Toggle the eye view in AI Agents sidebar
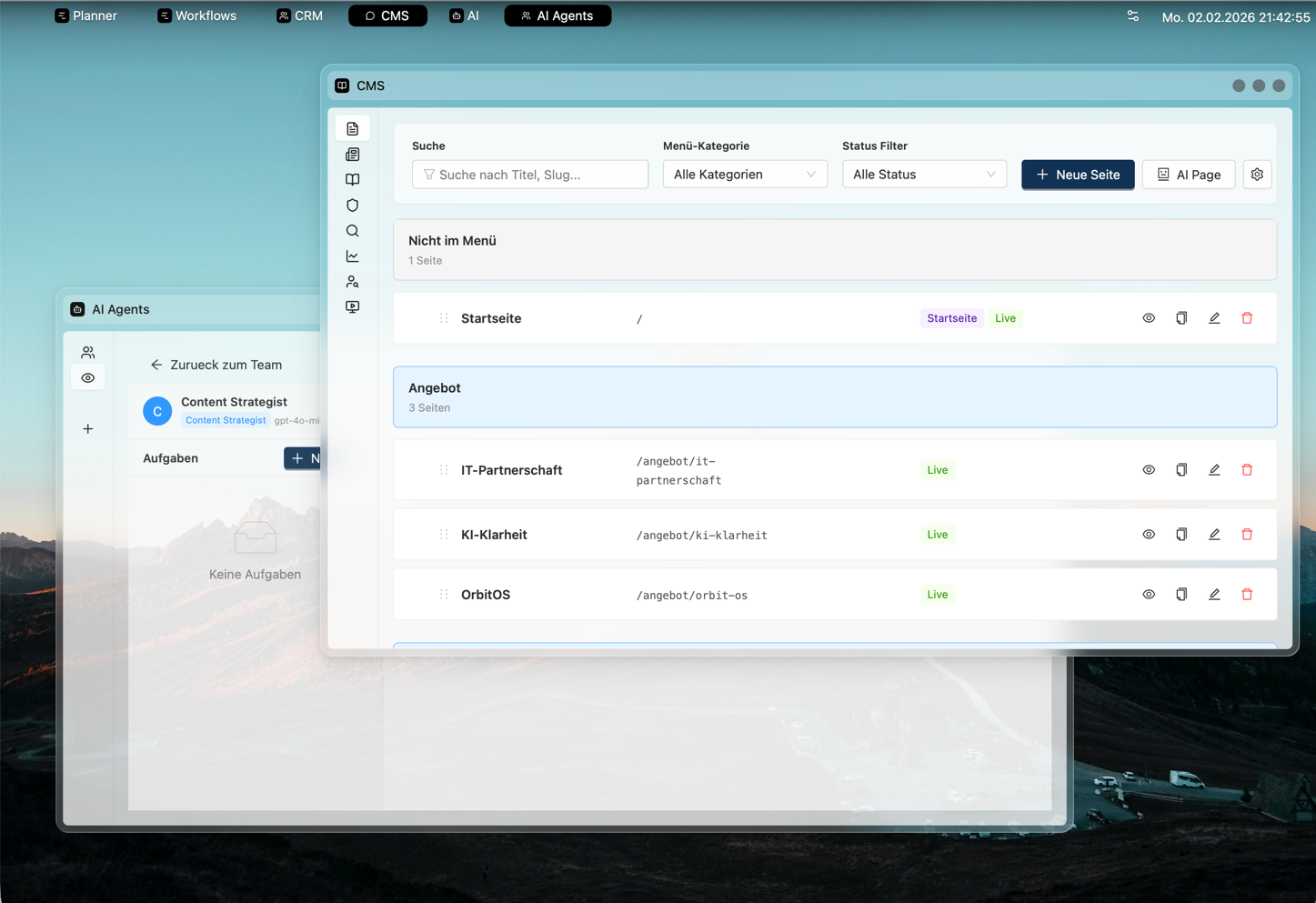This screenshot has height=903, width=1316. 88,378
